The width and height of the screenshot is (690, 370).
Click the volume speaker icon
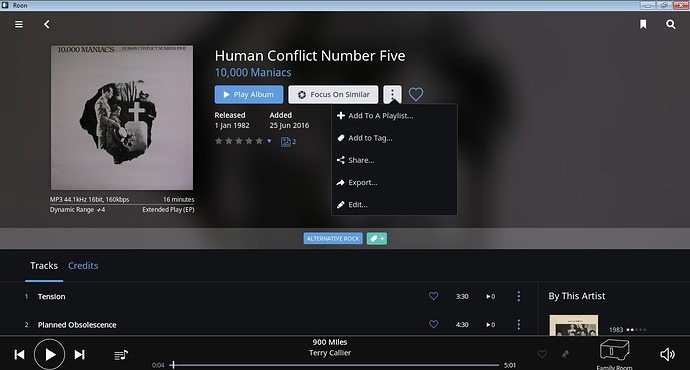pos(667,355)
